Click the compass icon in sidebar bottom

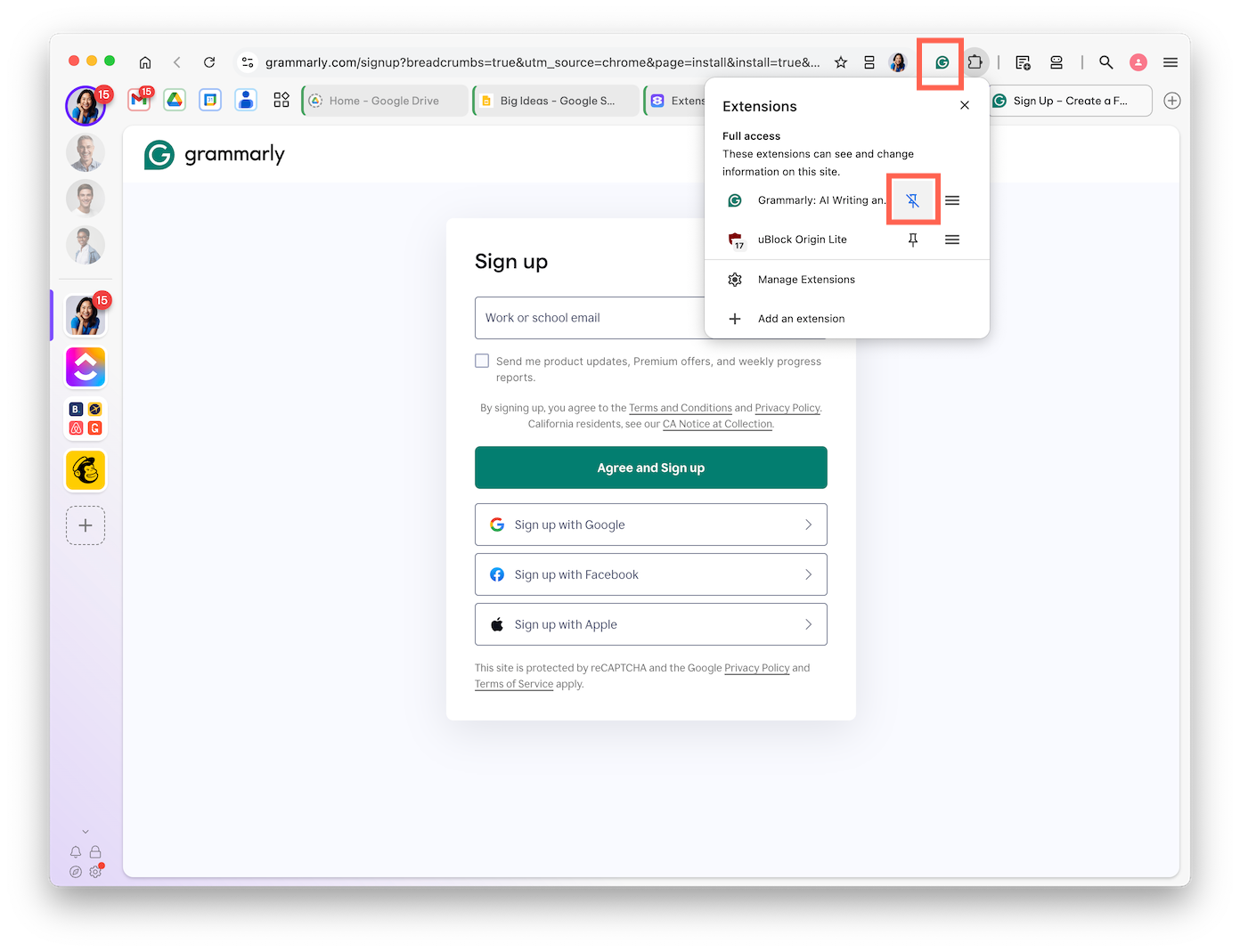[x=76, y=872]
